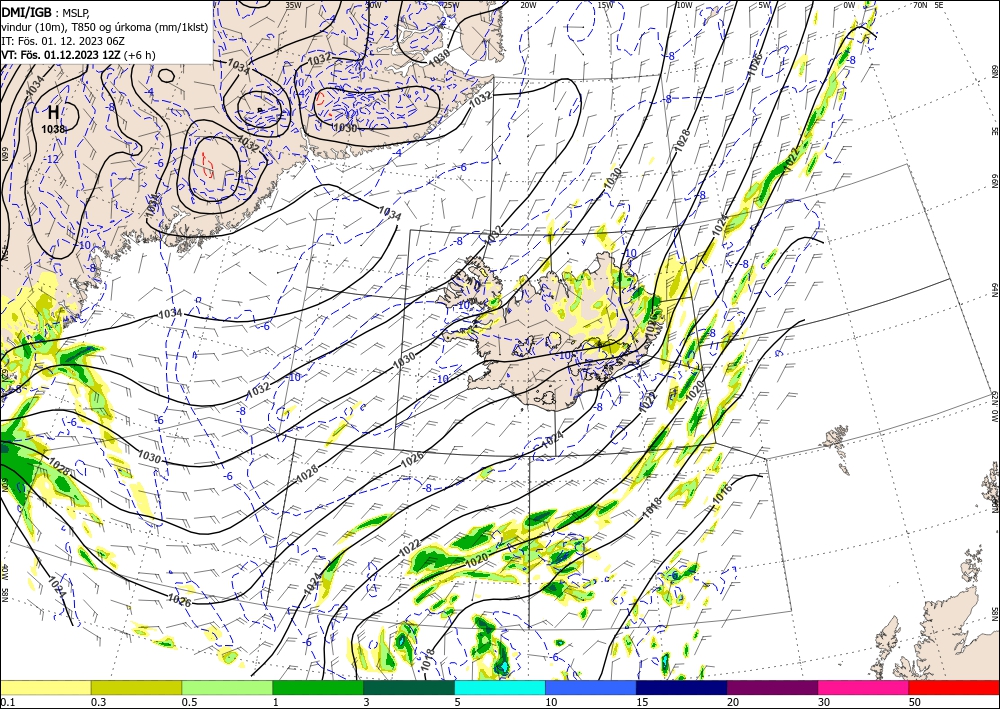Click the "20W" longitude label at the top
Image resolution: width=1000 pixels, height=709 pixels.
point(528,5)
